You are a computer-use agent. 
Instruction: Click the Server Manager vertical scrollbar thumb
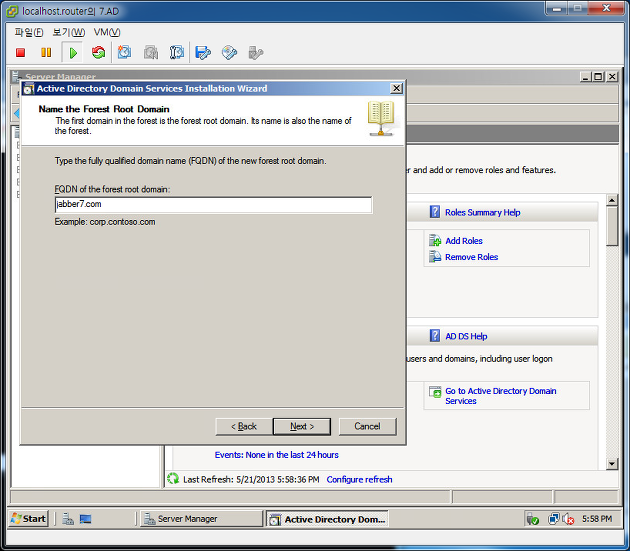coord(612,226)
